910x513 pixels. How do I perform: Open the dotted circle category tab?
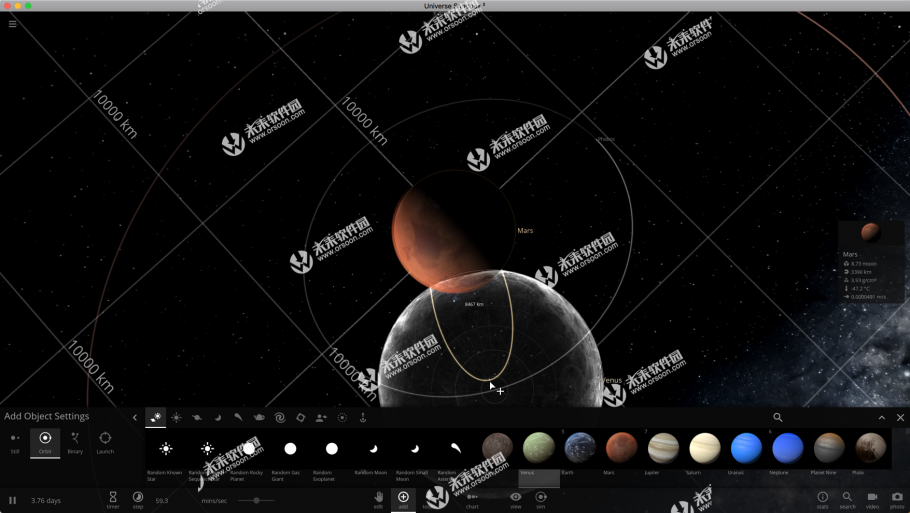click(x=342, y=417)
